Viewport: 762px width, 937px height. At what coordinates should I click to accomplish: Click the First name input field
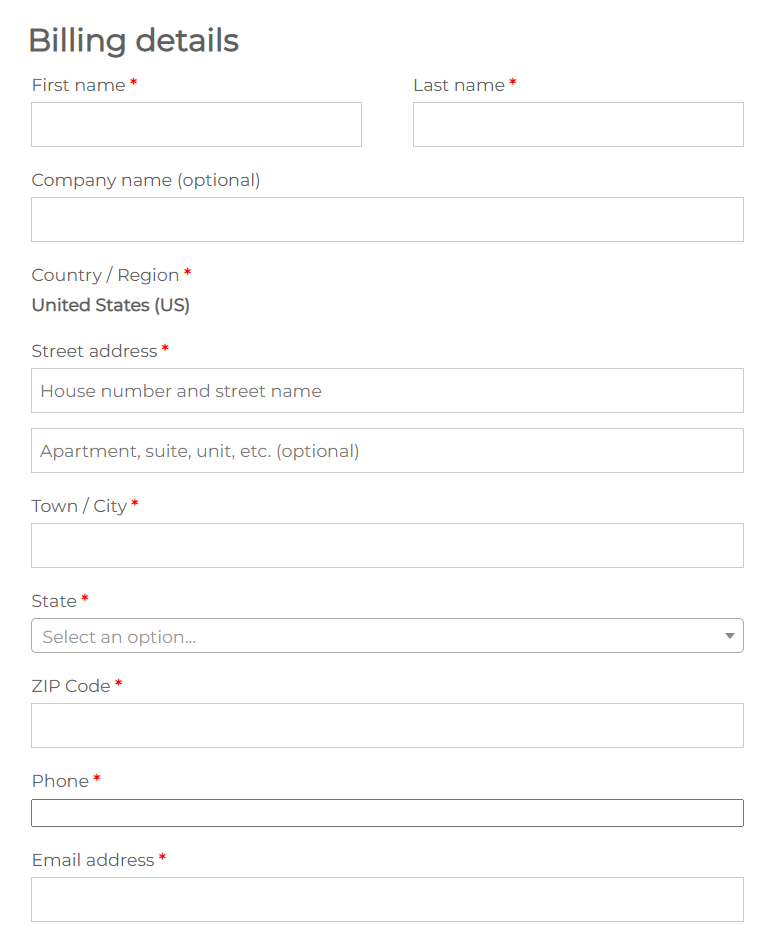click(196, 124)
